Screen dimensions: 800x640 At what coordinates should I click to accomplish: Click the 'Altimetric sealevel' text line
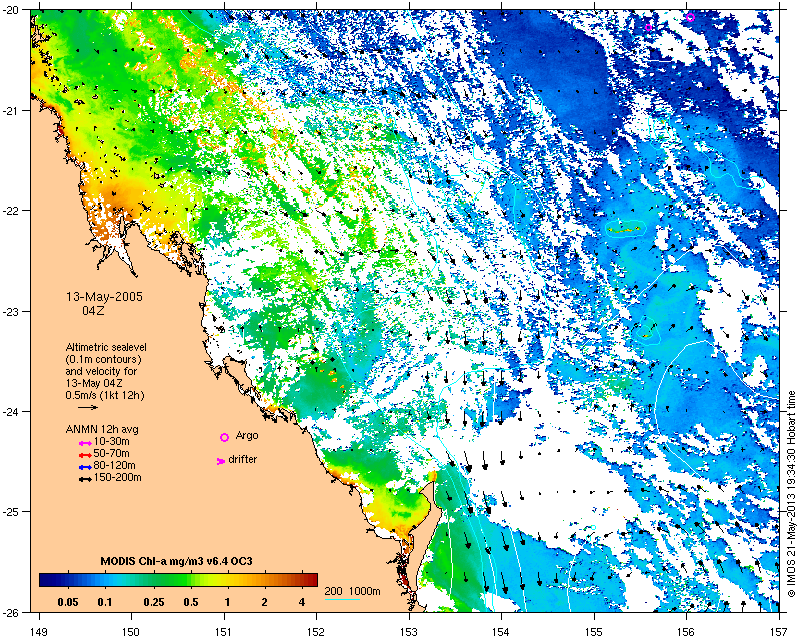click(x=106, y=347)
